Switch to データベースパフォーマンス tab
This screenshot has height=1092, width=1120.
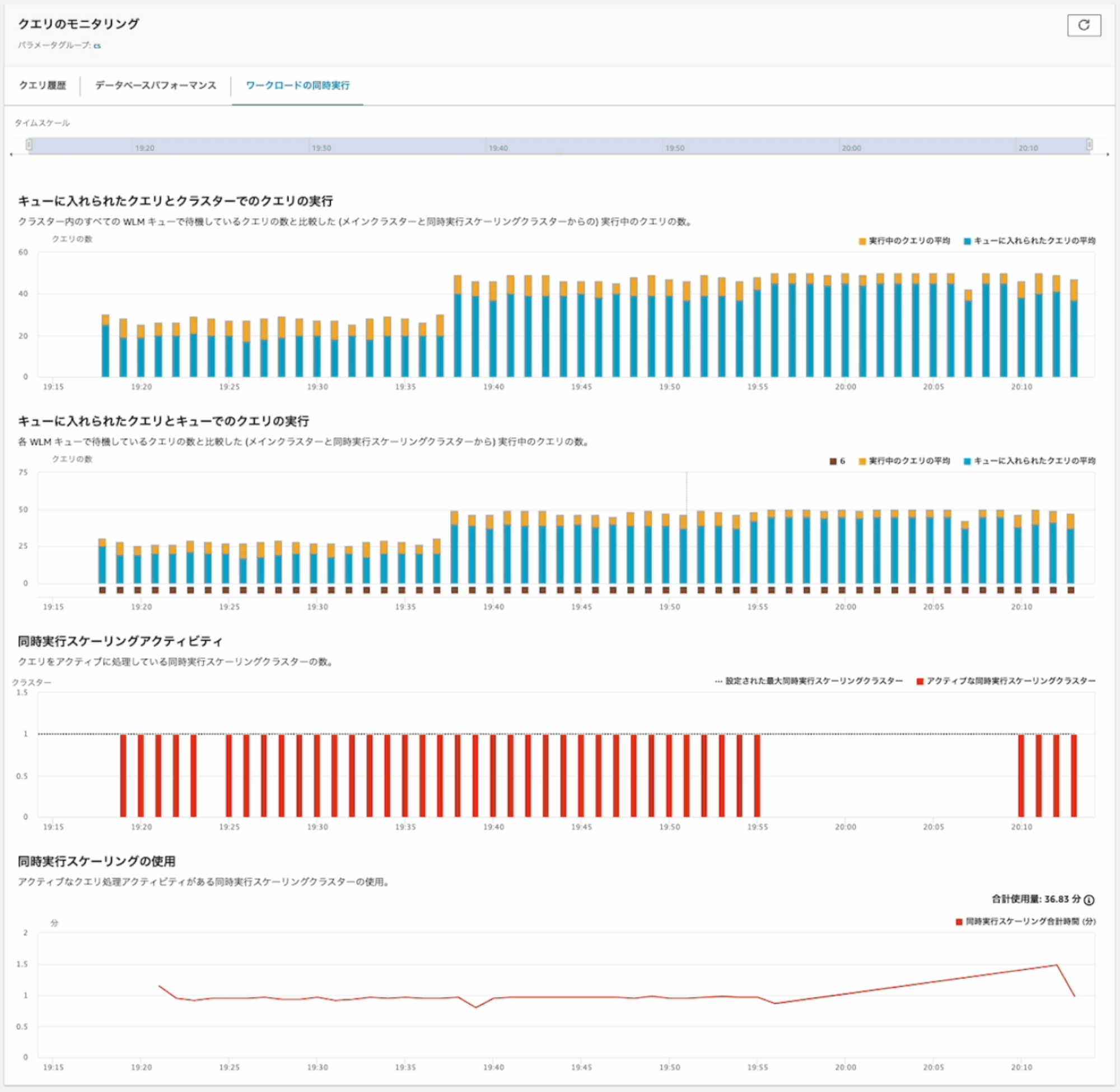pos(156,86)
